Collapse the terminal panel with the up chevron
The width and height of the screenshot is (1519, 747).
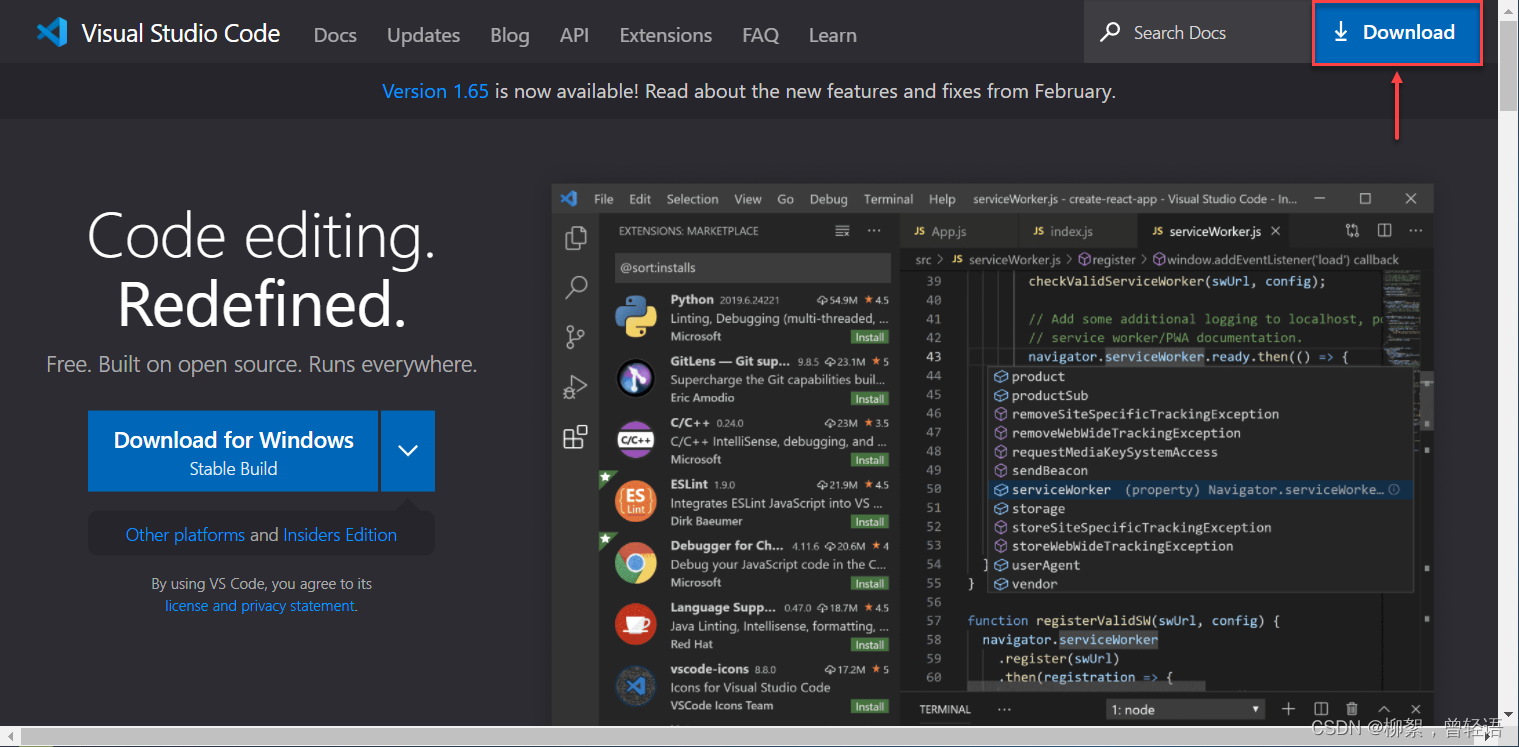(1384, 709)
